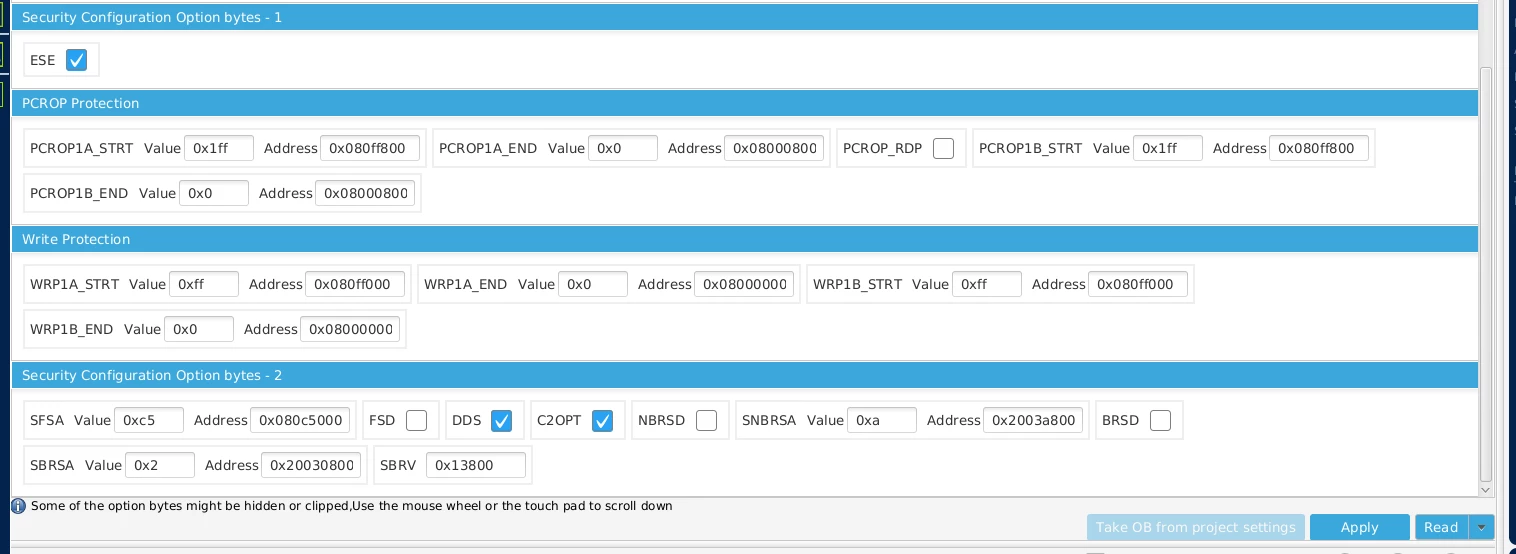Click the Read button
Viewport: 1516px width, 554px height.
1441,527
